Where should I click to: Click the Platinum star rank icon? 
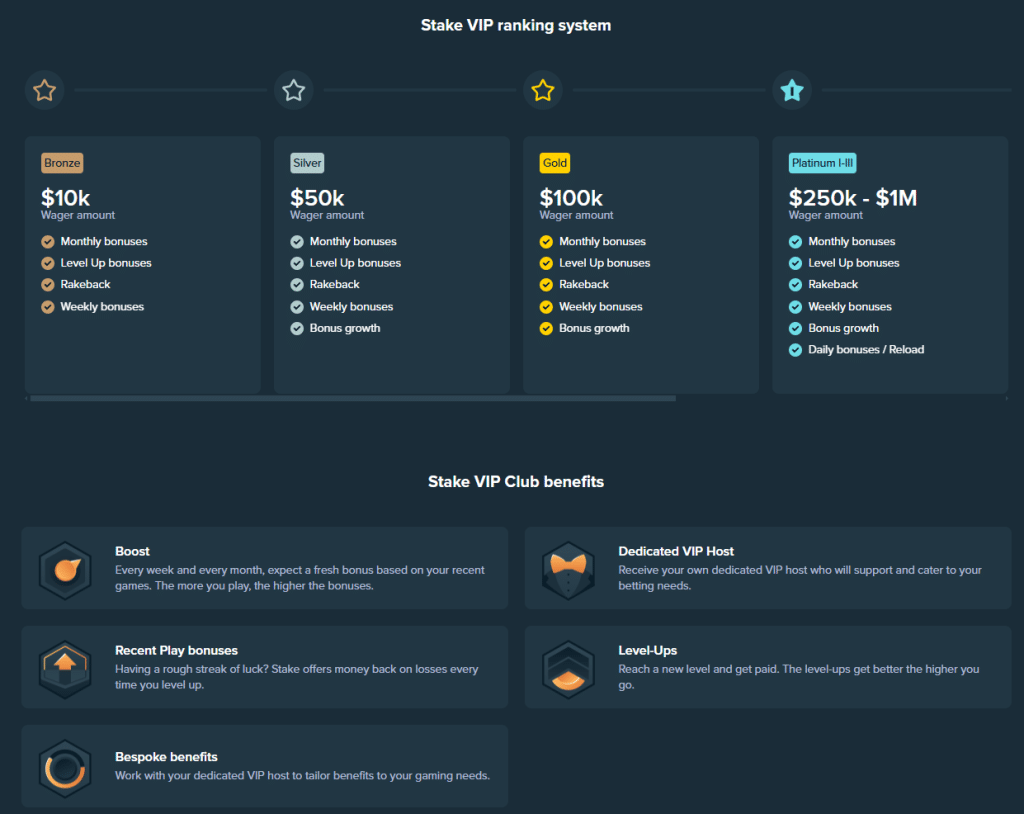click(792, 90)
